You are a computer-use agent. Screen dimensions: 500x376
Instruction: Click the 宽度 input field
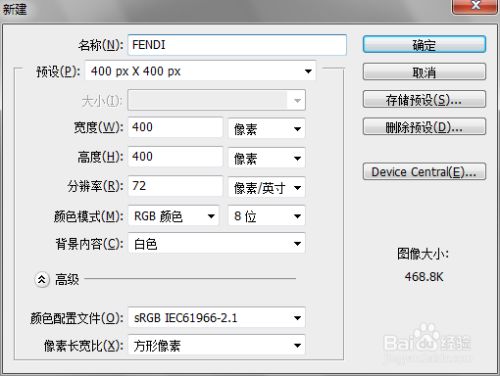click(175, 127)
